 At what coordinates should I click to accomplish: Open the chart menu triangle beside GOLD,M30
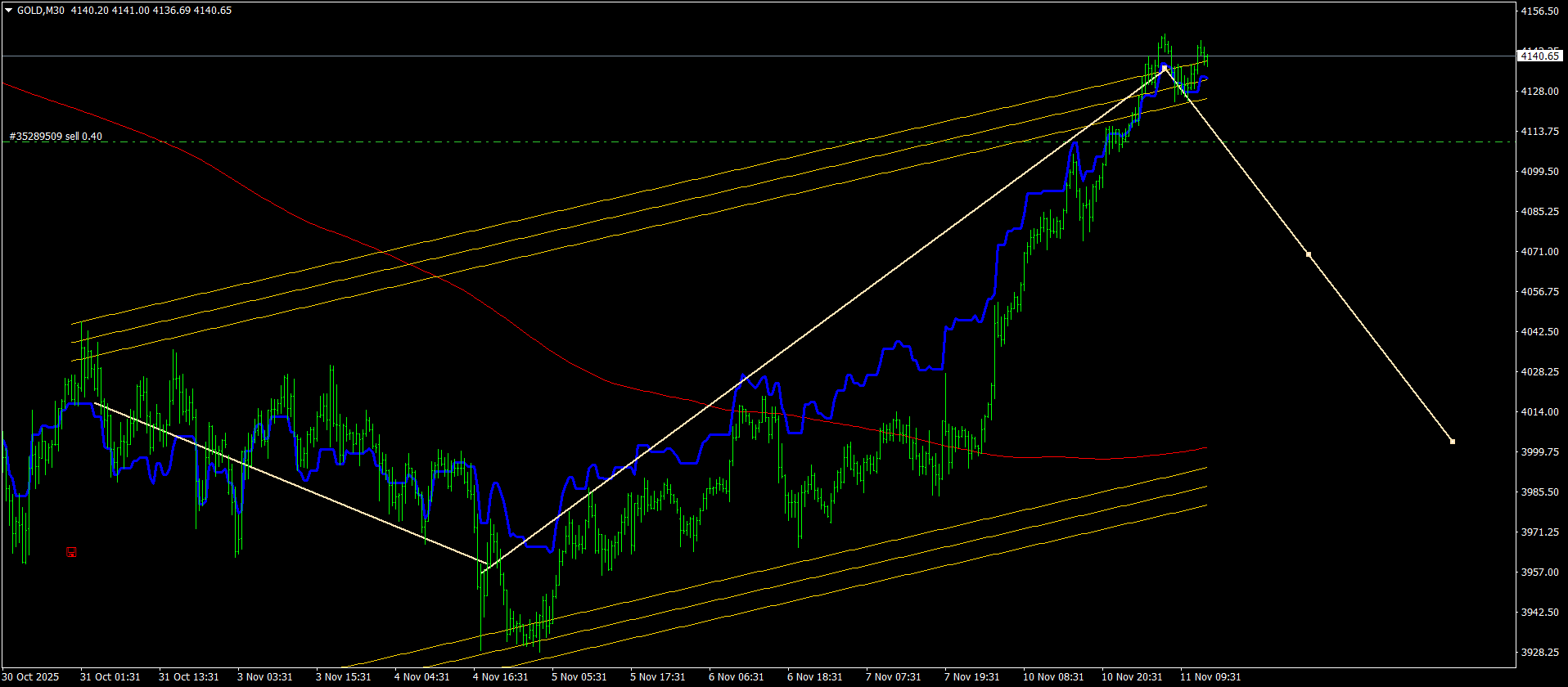(8, 11)
